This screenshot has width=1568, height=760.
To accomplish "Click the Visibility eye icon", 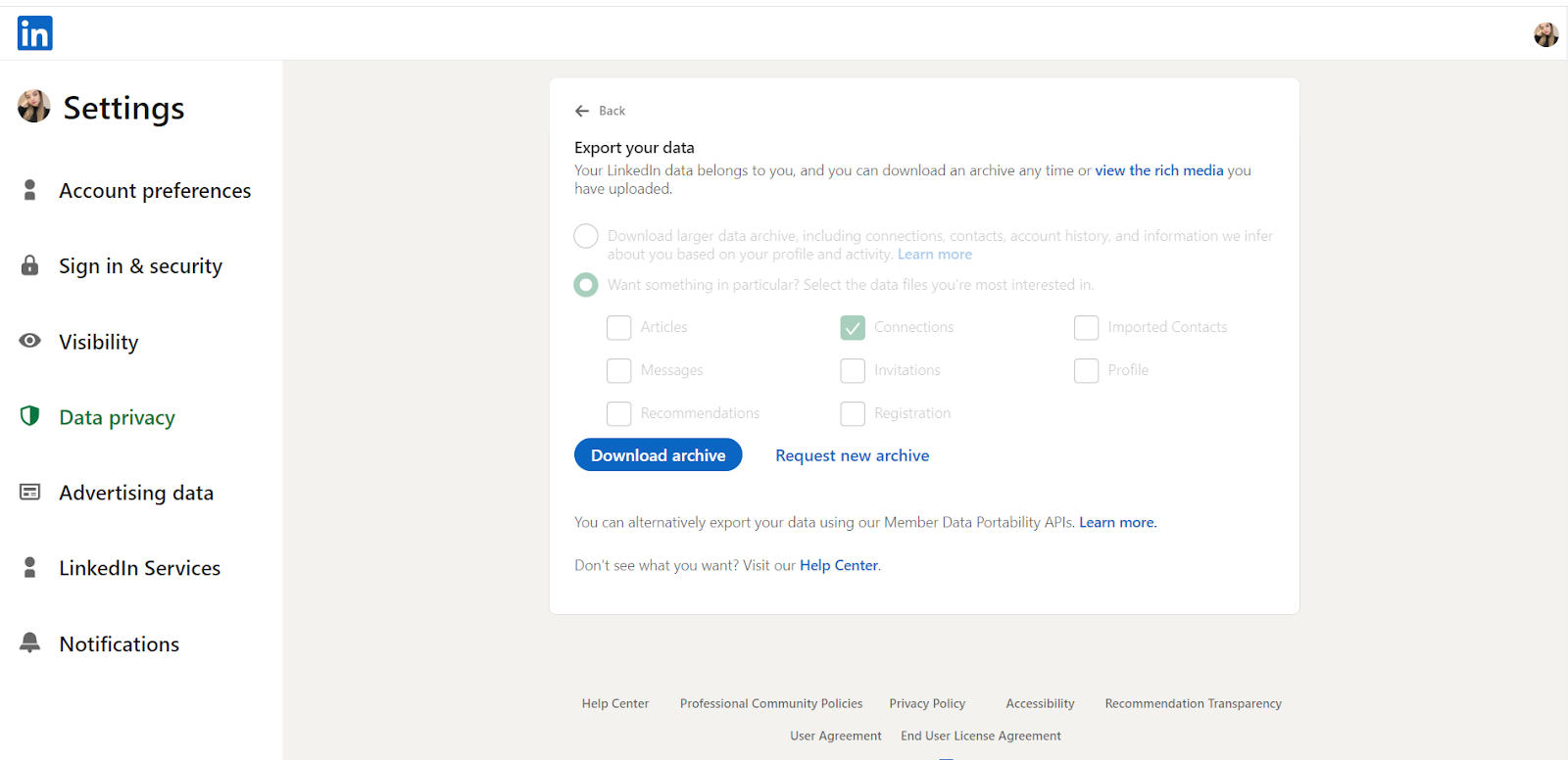I will (x=29, y=341).
